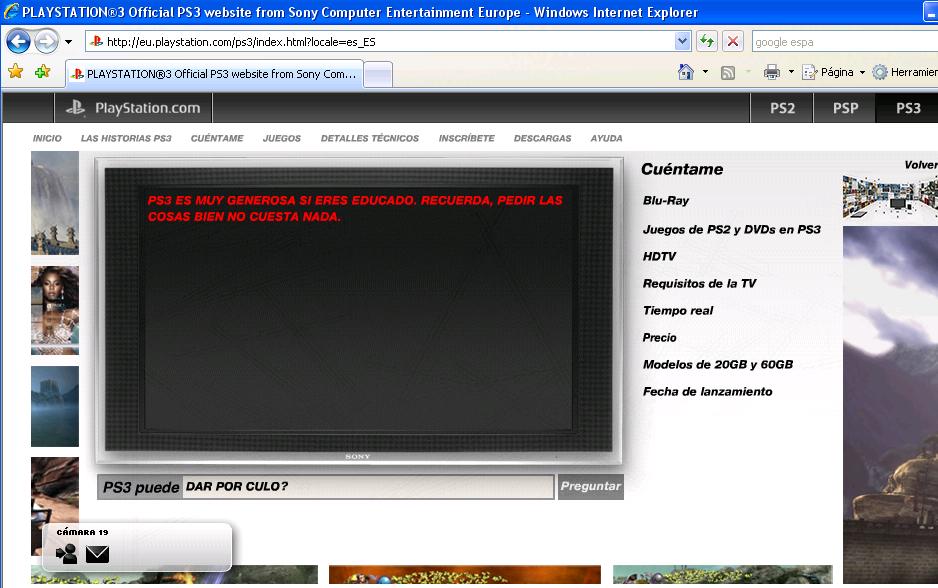Switch to the PS3 section

[x=907, y=108]
